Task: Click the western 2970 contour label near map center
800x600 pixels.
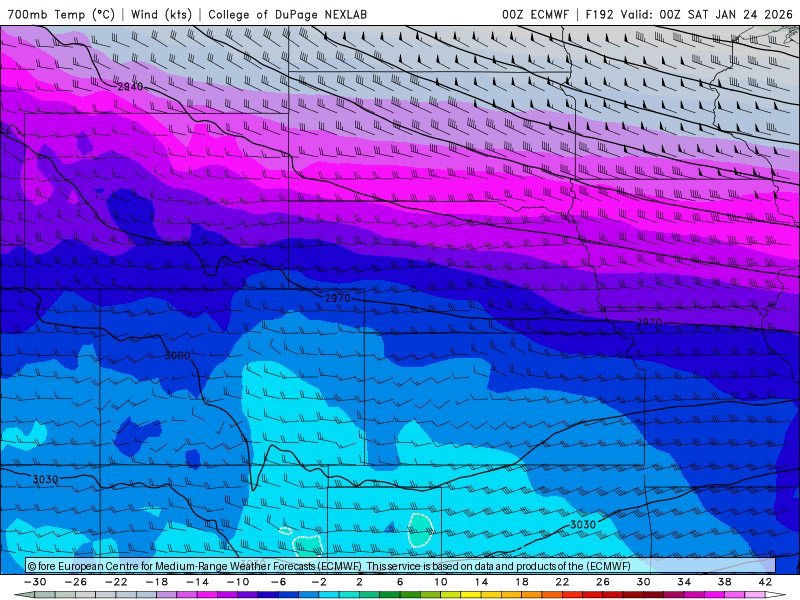Action: [x=338, y=298]
